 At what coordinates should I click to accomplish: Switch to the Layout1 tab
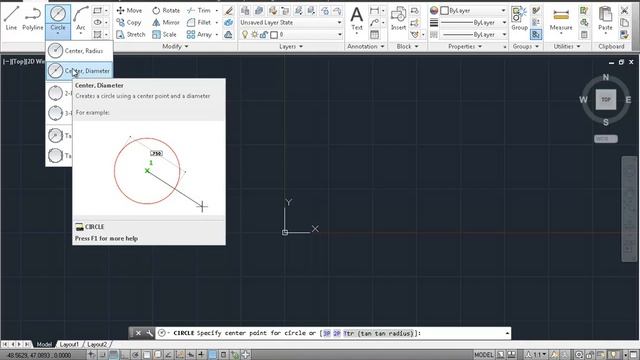69,344
